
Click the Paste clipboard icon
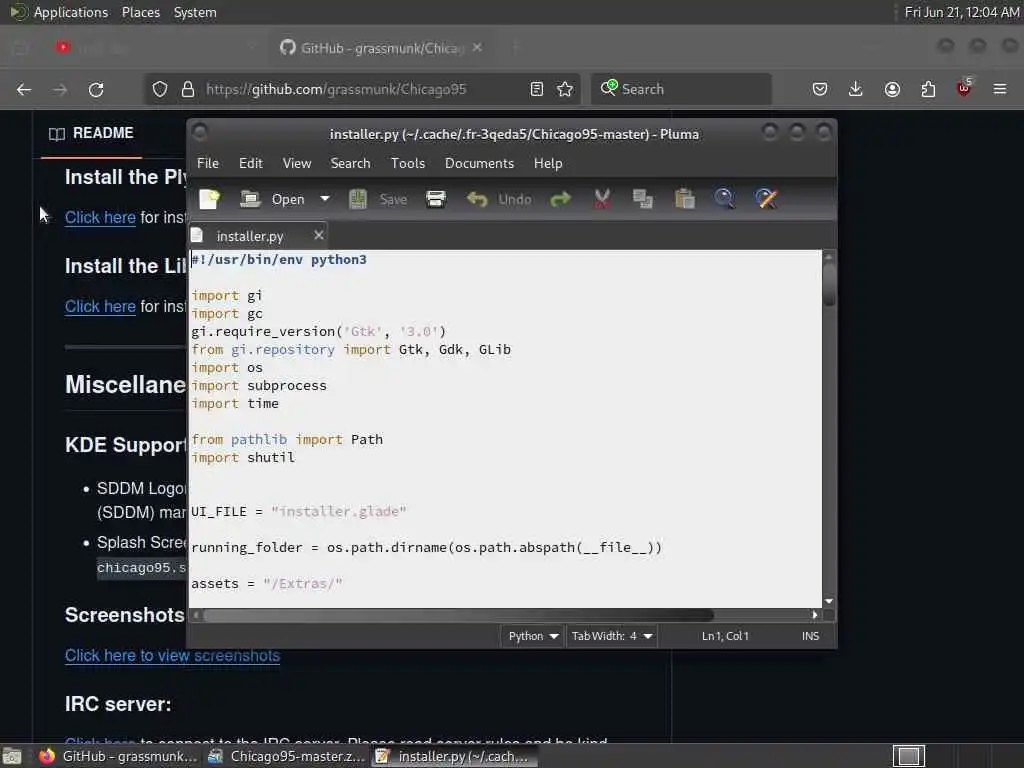[684, 199]
